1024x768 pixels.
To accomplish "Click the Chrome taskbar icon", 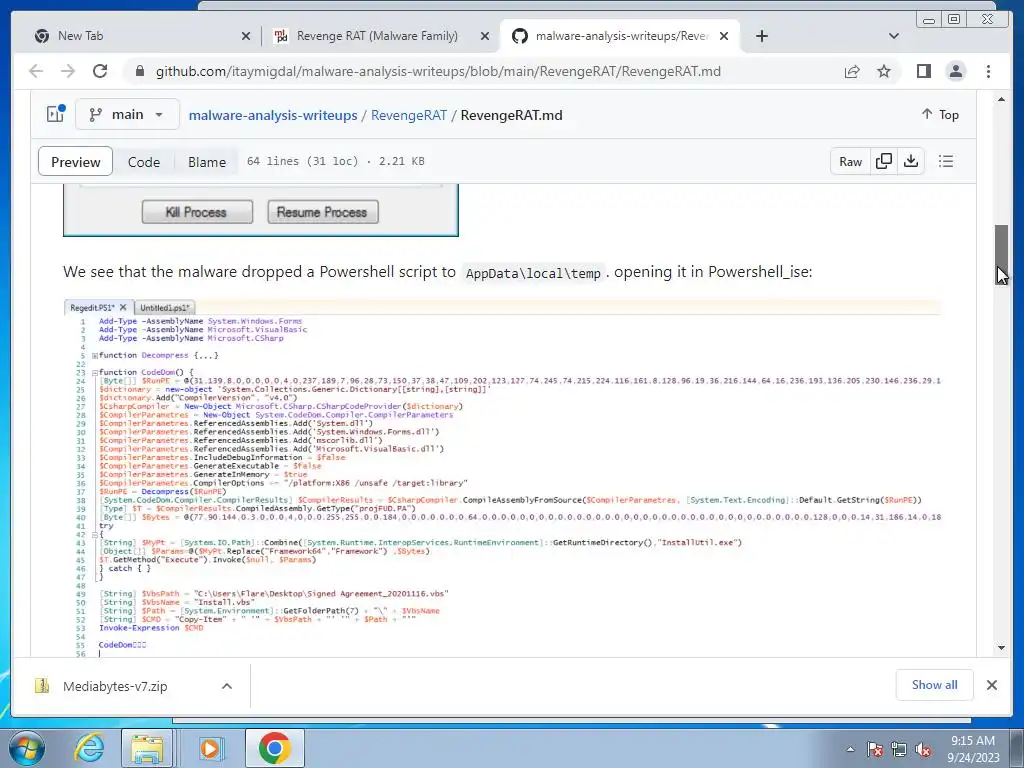I will point(274,748).
